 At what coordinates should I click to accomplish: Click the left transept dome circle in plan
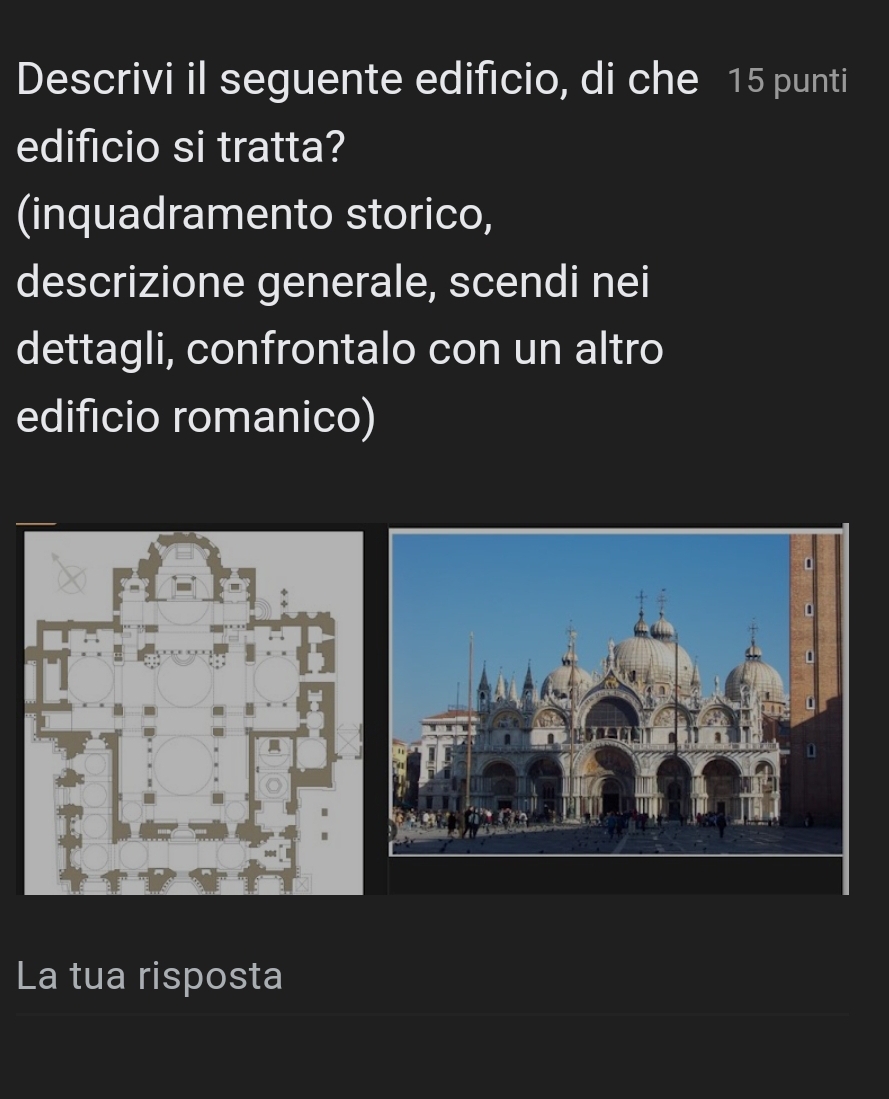(x=90, y=679)
